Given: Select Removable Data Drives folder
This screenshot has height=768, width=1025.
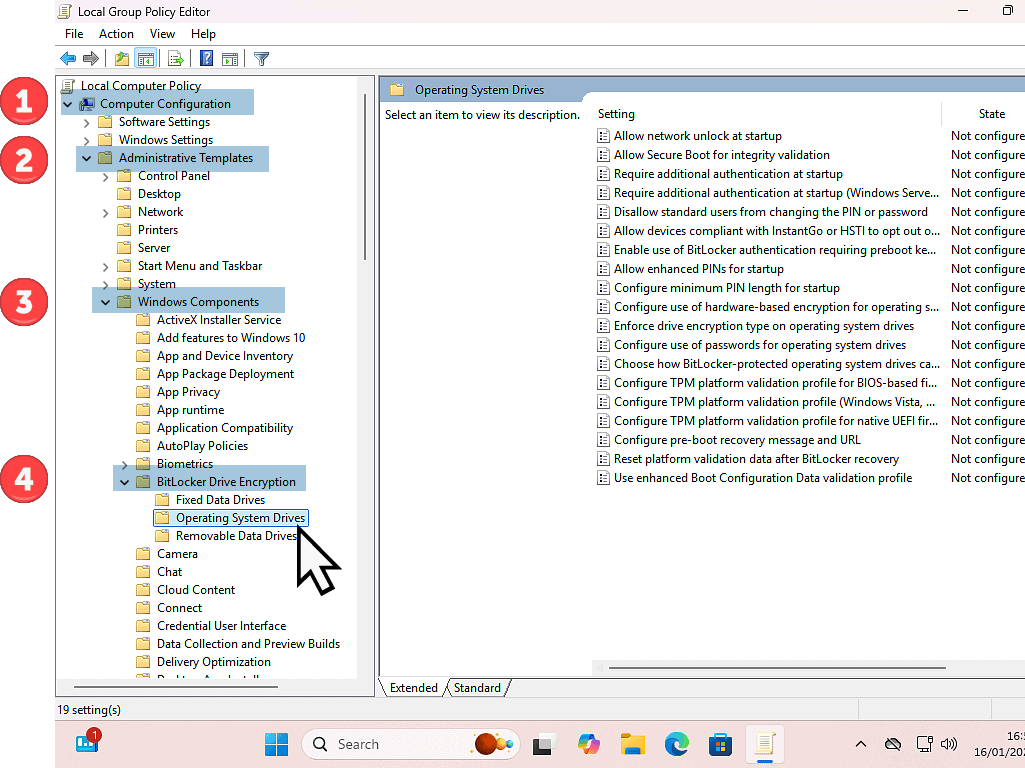Looking at the screenshot, I should [x=236, y=536].
